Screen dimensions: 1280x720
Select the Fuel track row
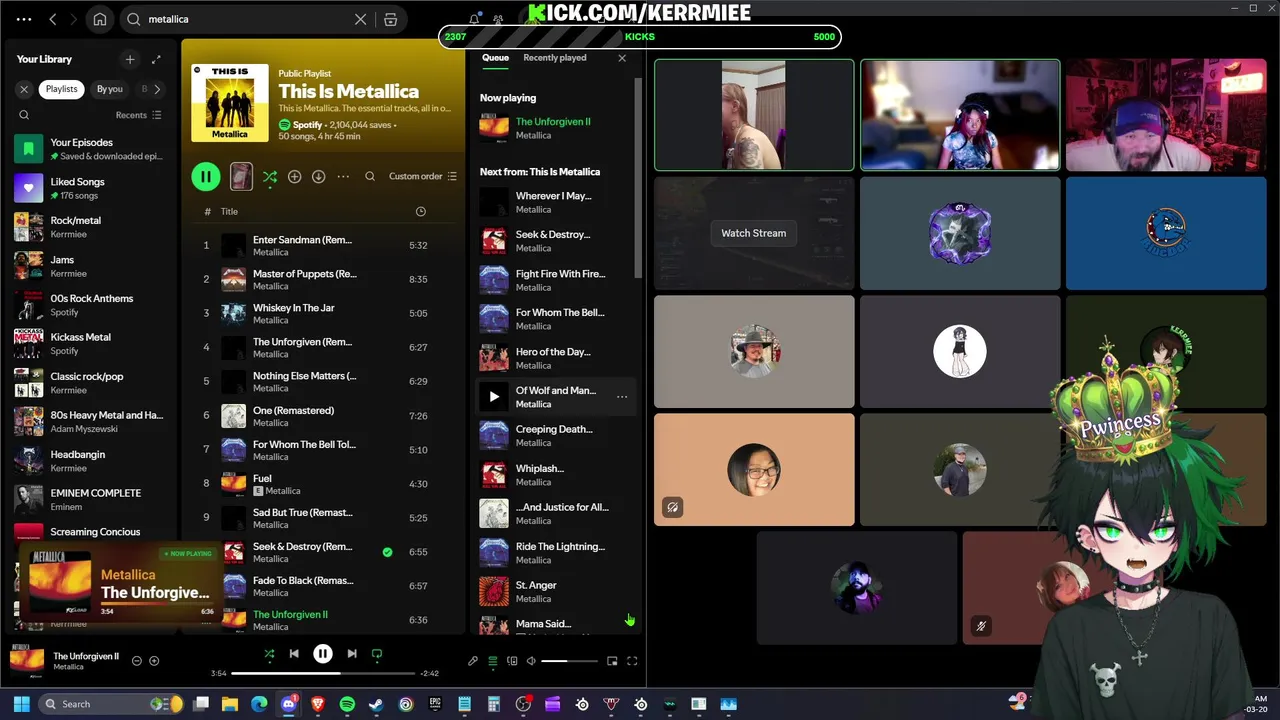[x=323, y=484]
